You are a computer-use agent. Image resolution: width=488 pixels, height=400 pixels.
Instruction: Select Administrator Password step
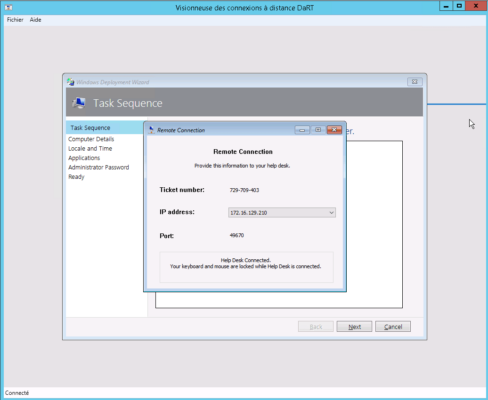coord(99,167)
